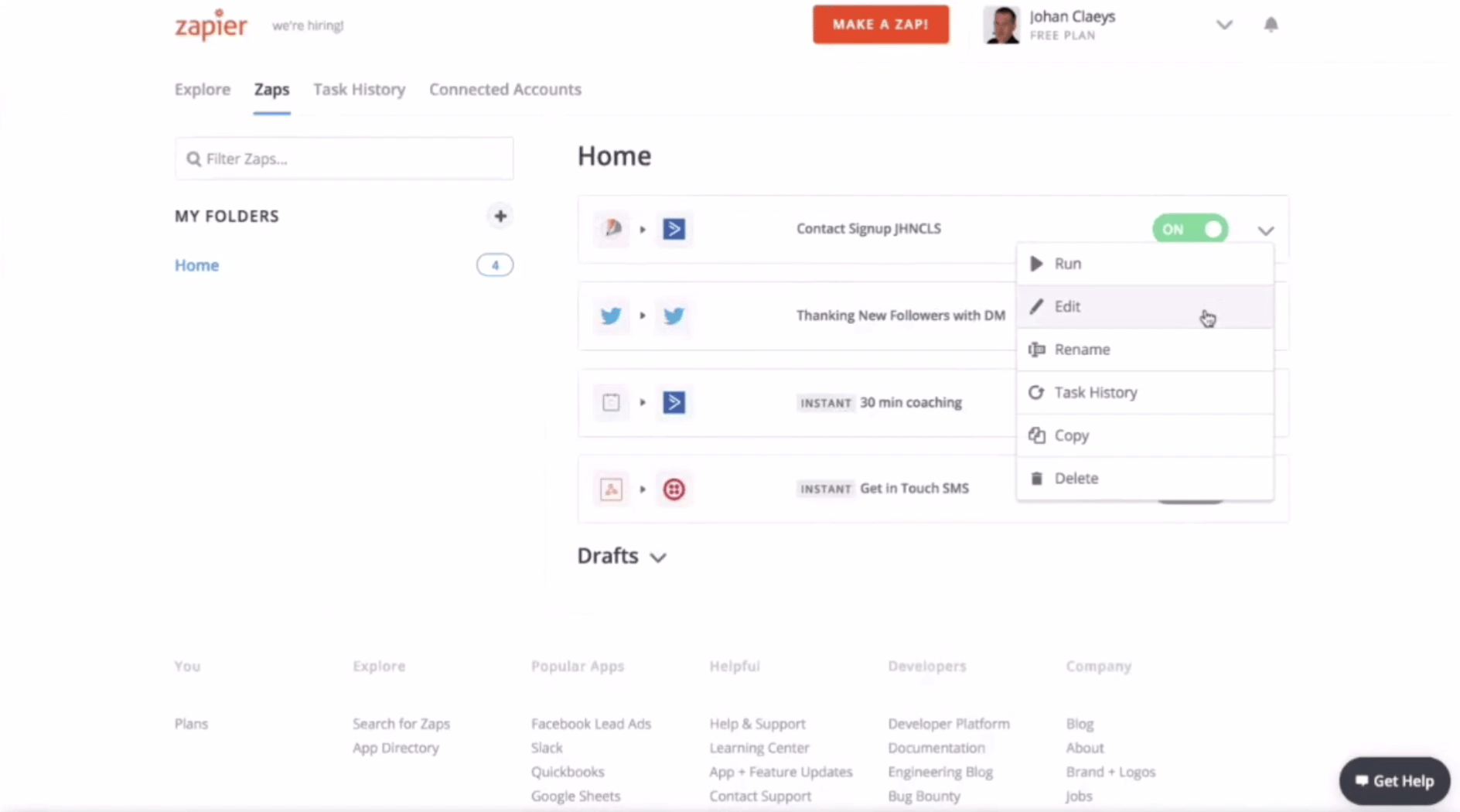Toggle Contact Signup JHNCLS zap off

pos(1190,229)
